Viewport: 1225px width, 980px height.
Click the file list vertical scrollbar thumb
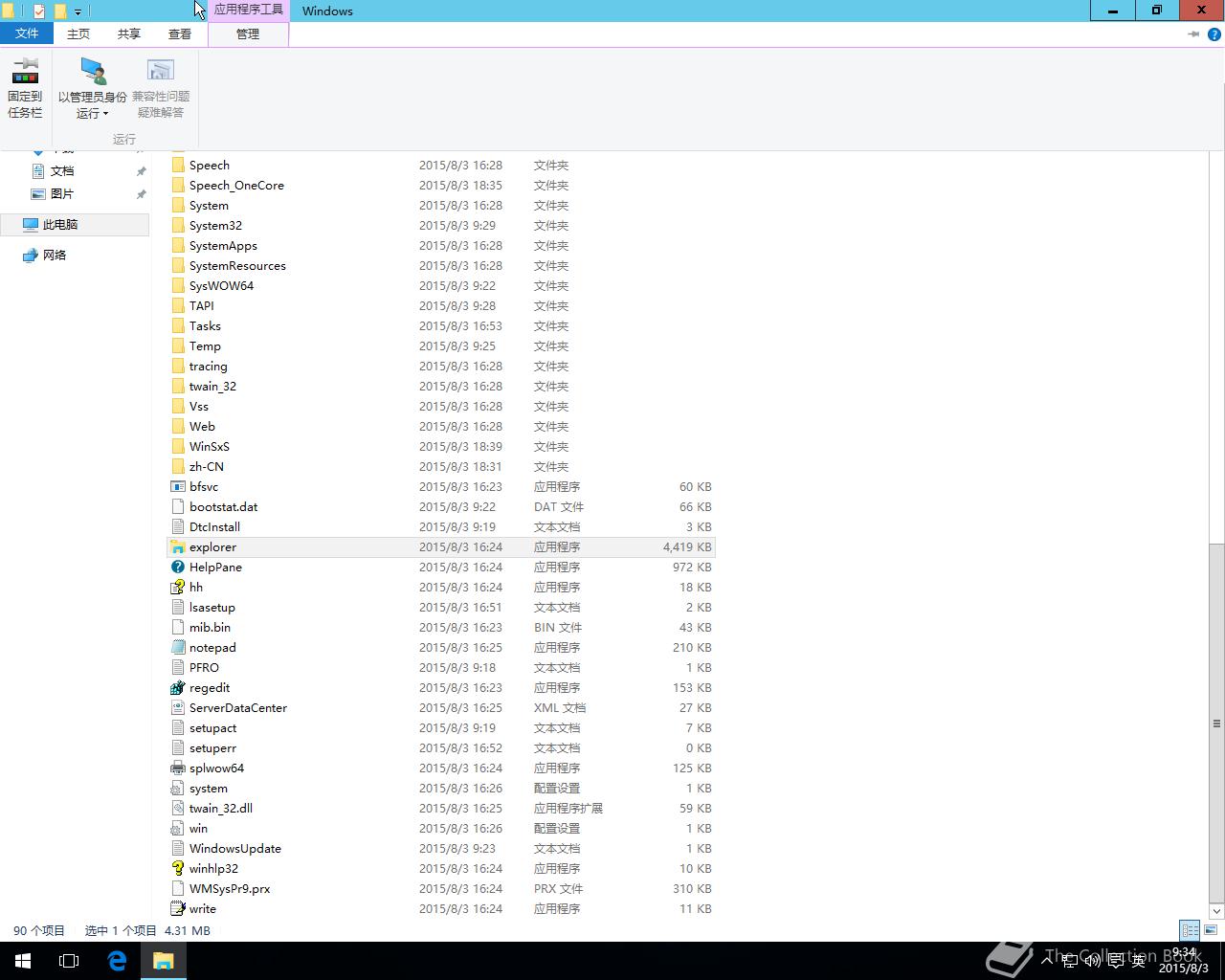click(x=1216, y=723)
